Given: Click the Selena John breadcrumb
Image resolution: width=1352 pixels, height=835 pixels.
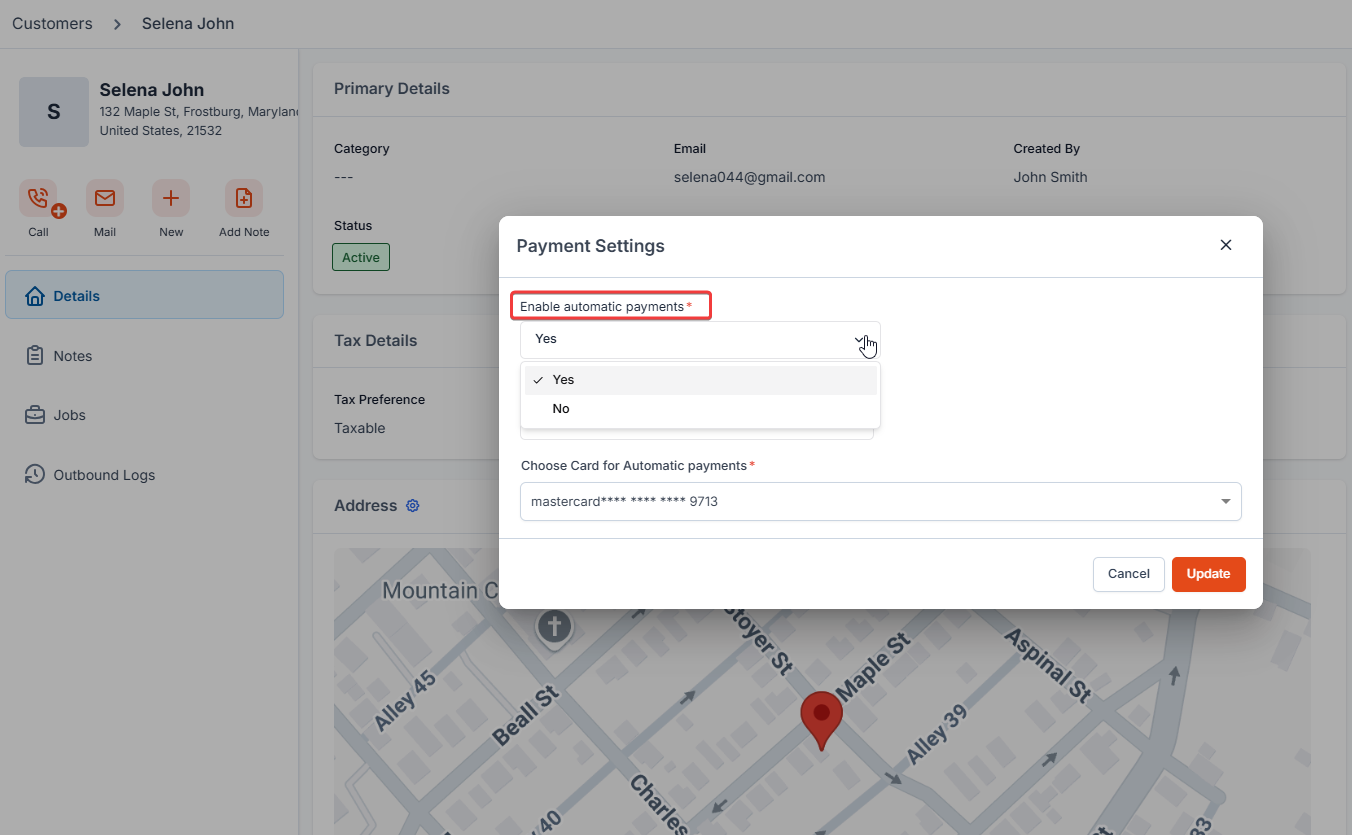Looking at the screenshot, I should [188, 23].
